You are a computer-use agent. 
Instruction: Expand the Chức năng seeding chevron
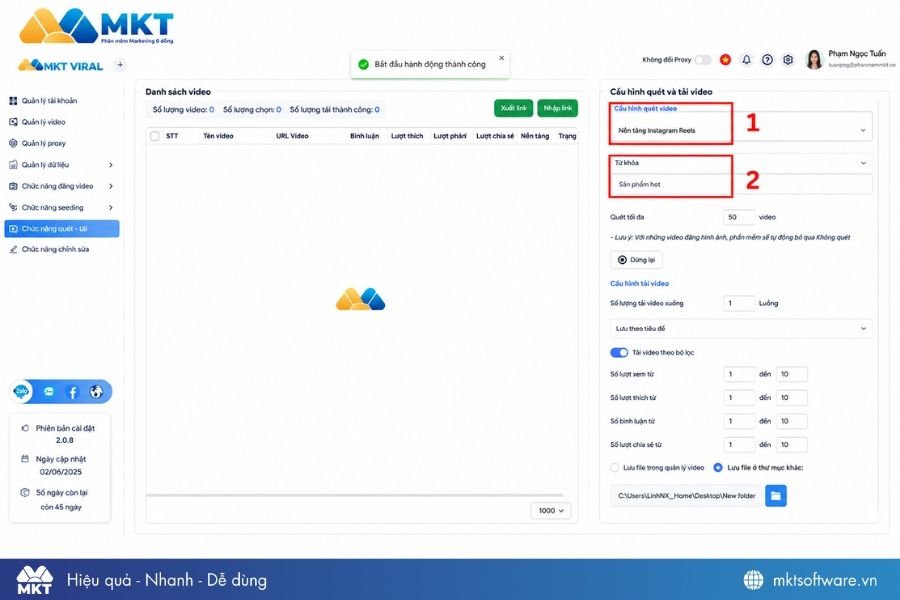[111, 207]
